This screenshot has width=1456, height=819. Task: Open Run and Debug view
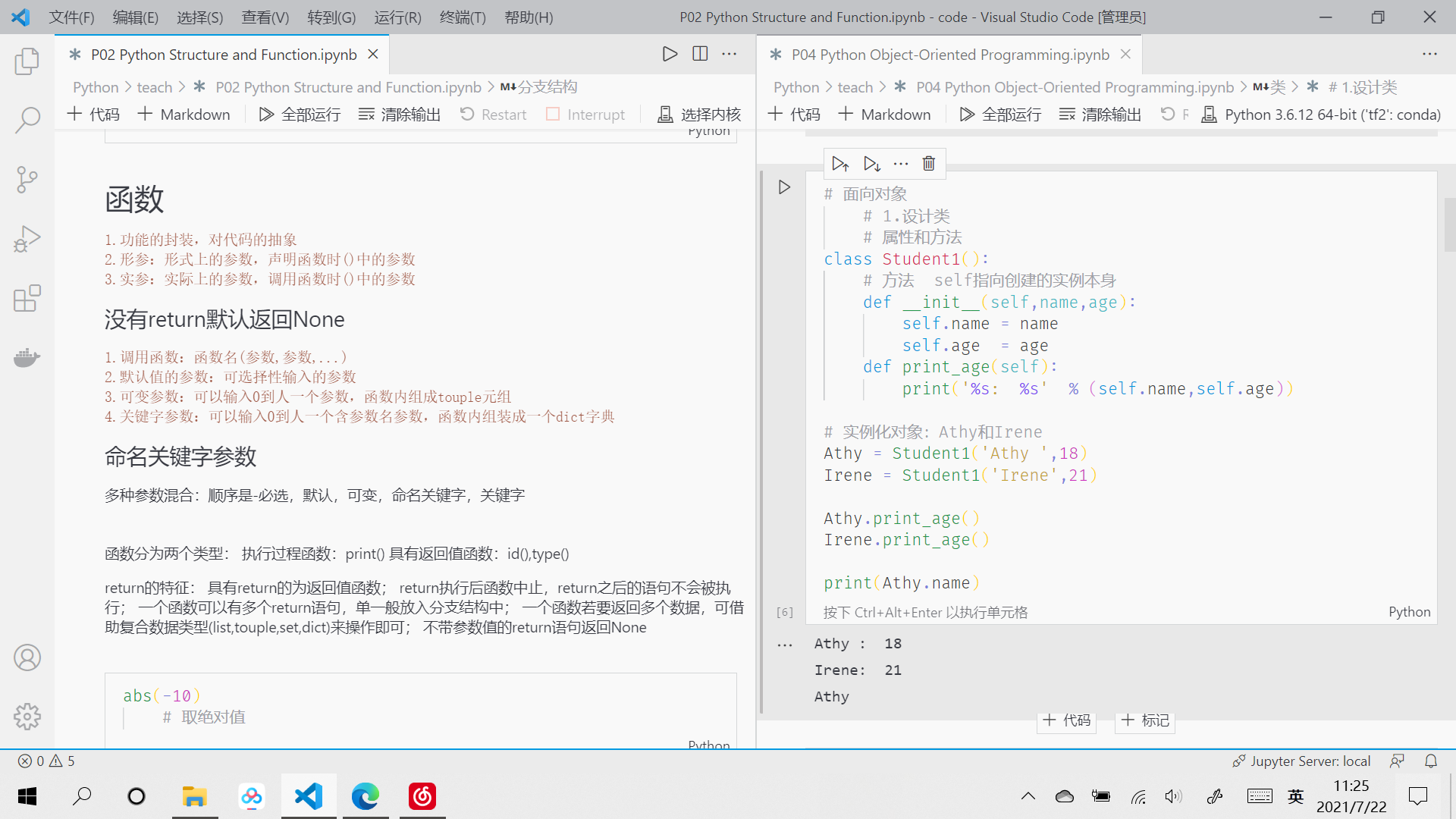click(x=27, y=239)
